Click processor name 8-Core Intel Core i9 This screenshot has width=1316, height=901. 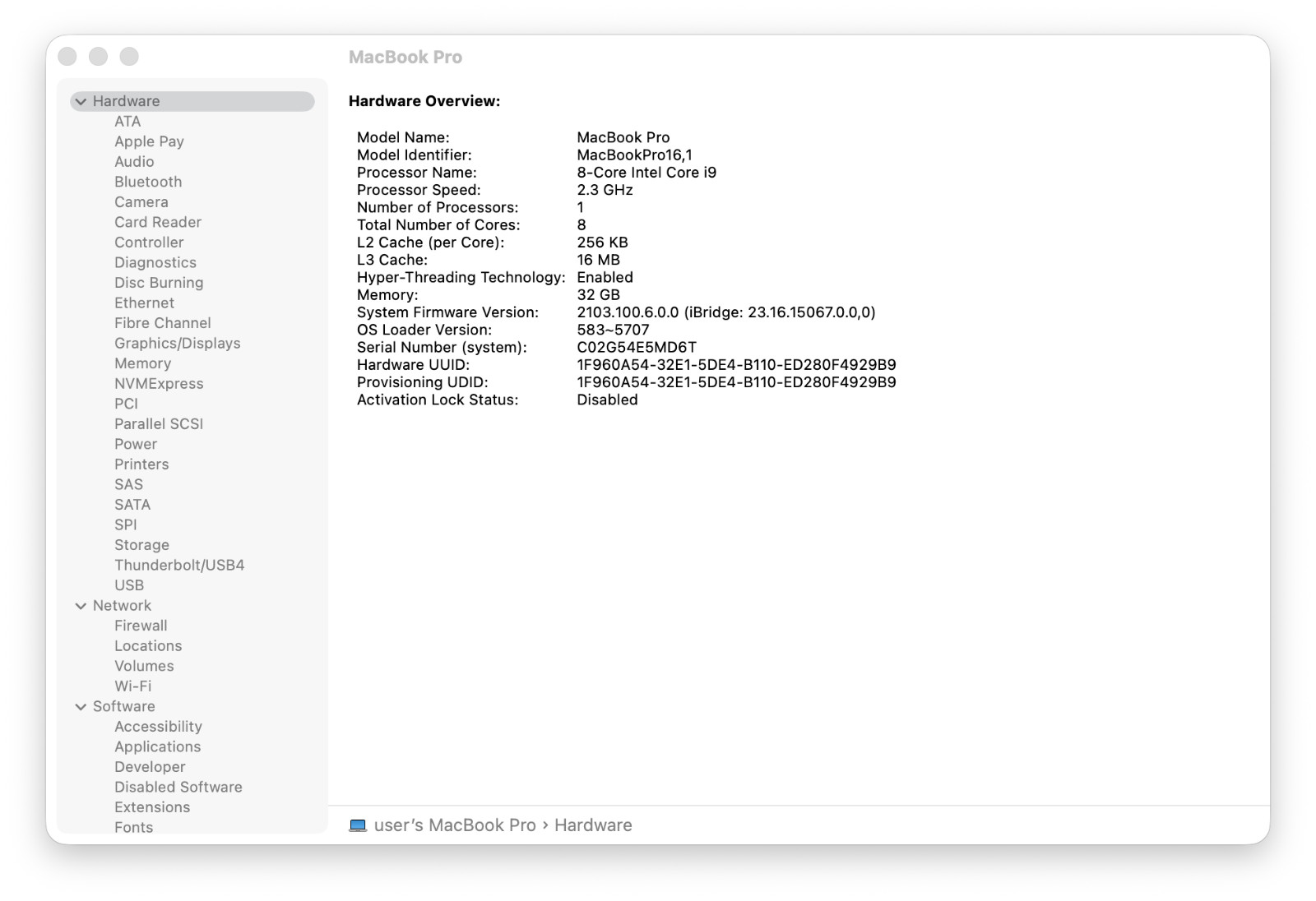(646, 173)
